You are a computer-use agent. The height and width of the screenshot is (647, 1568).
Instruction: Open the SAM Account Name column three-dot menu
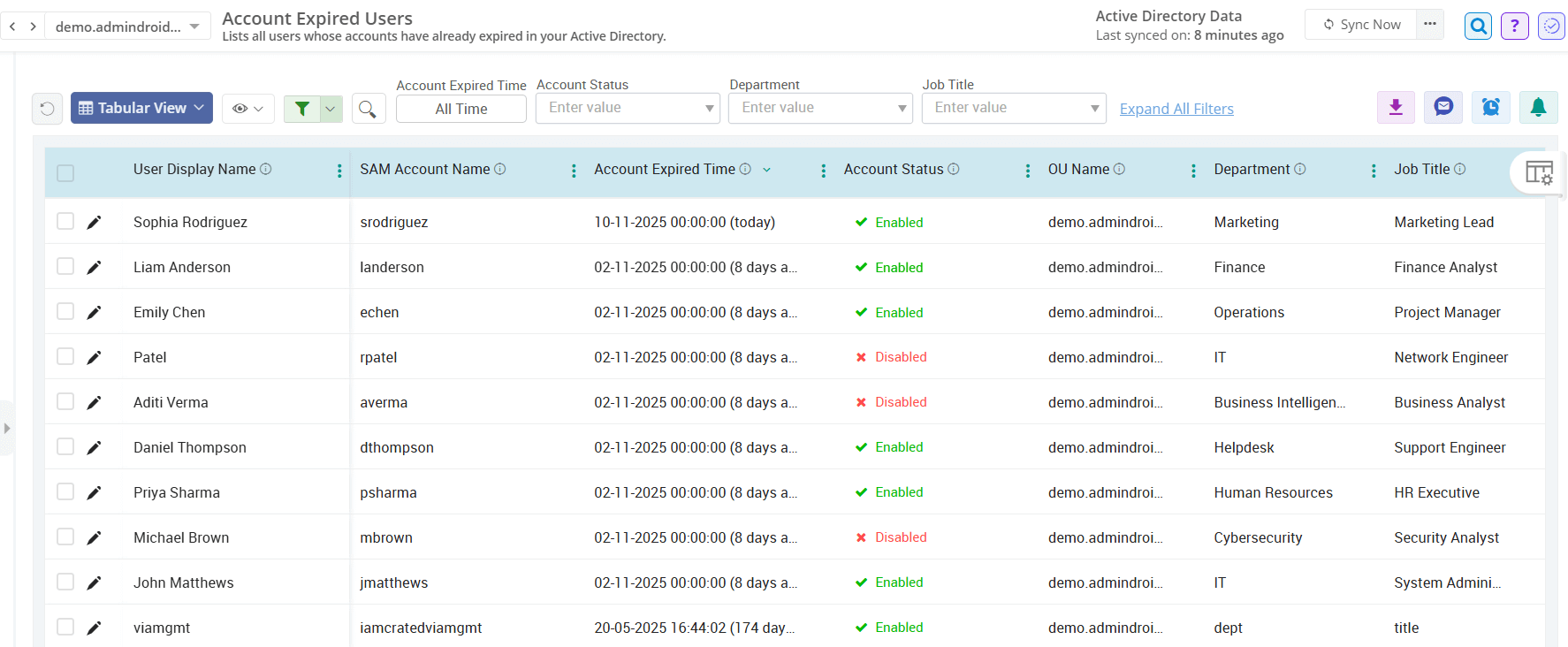pyautogui.click(x=574, y=171)
